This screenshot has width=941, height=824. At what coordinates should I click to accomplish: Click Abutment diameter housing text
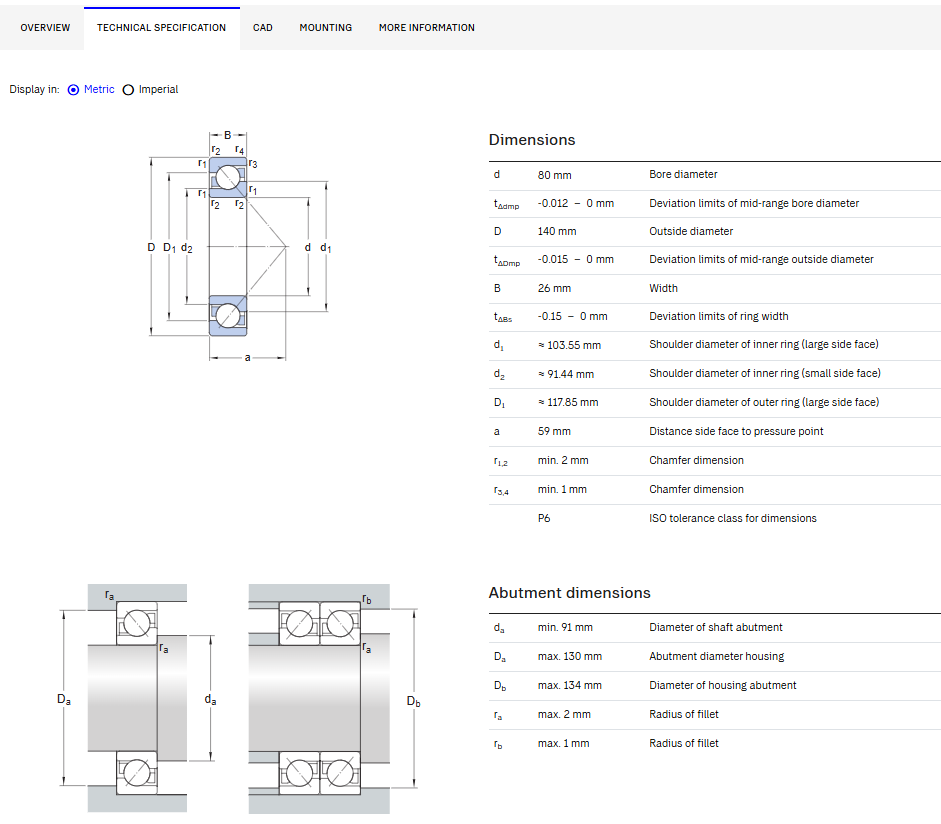pos(717,657)
